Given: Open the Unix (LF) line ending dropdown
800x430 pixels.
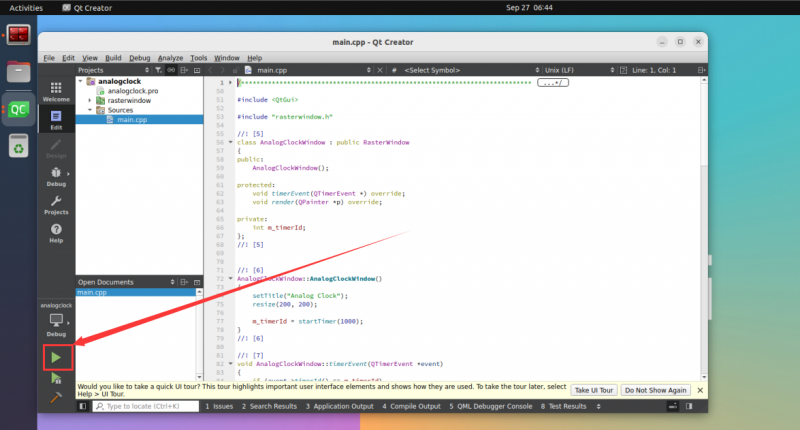Looking at the screenshot, I should click(580, 70).
